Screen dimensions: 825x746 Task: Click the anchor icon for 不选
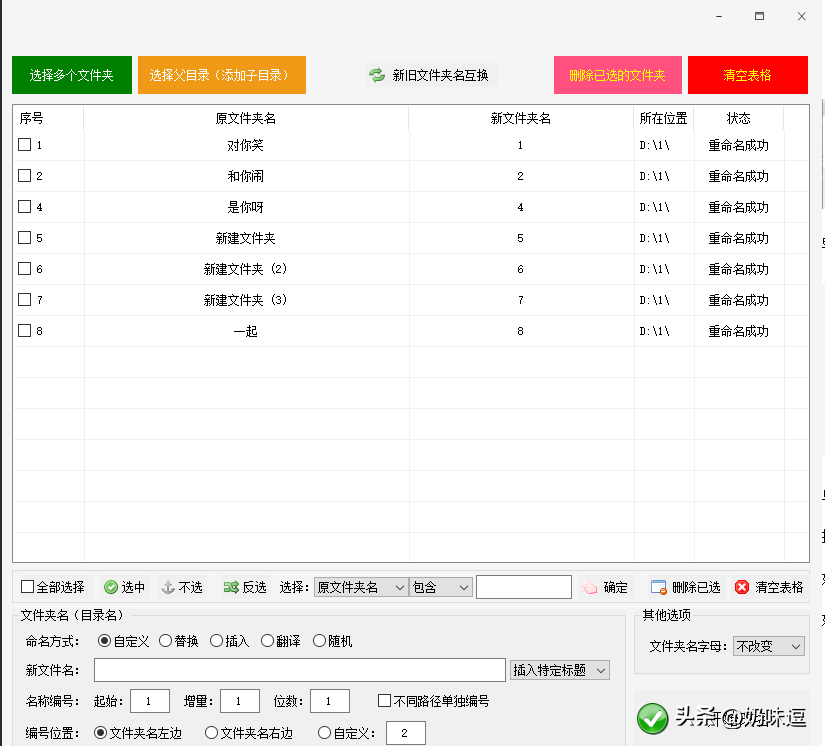tap(168, 587)
